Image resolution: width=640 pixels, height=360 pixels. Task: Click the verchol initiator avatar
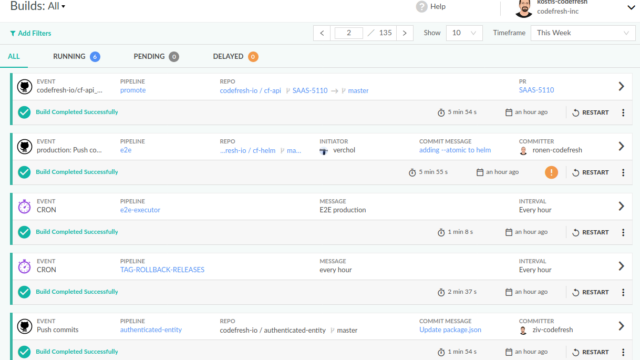323,151
